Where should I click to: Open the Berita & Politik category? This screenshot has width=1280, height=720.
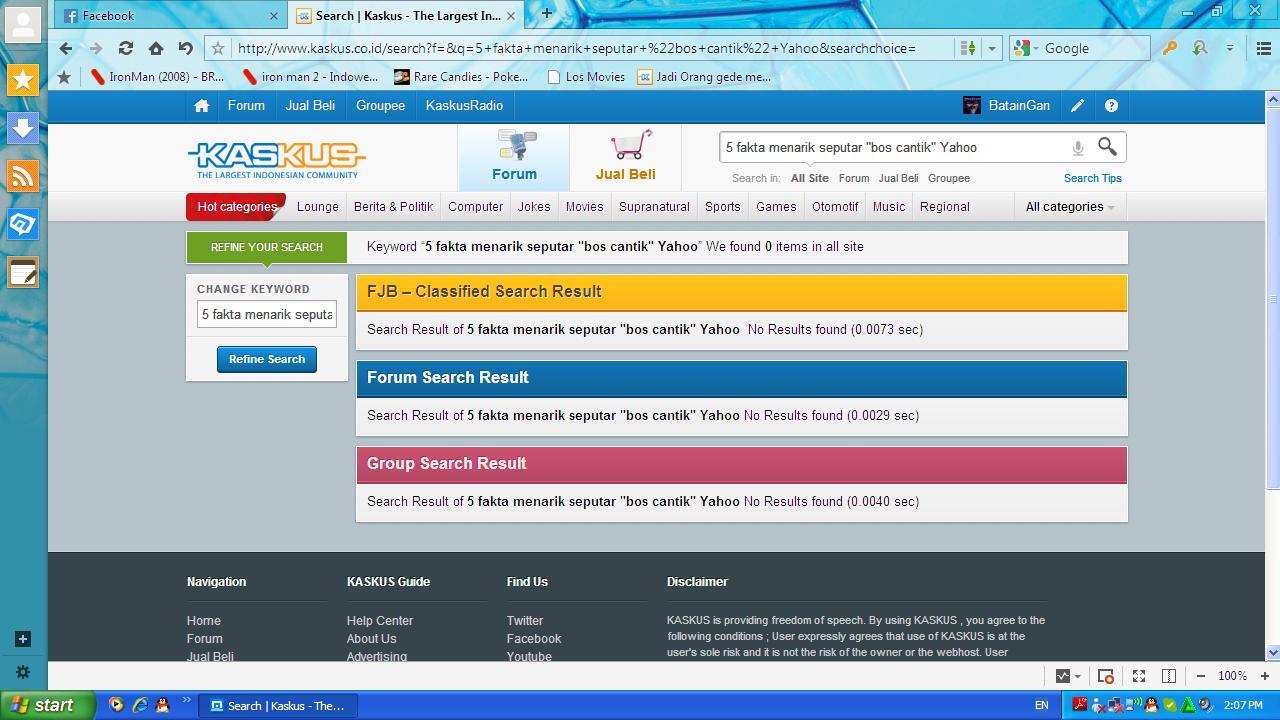click(x=393, y=207)
